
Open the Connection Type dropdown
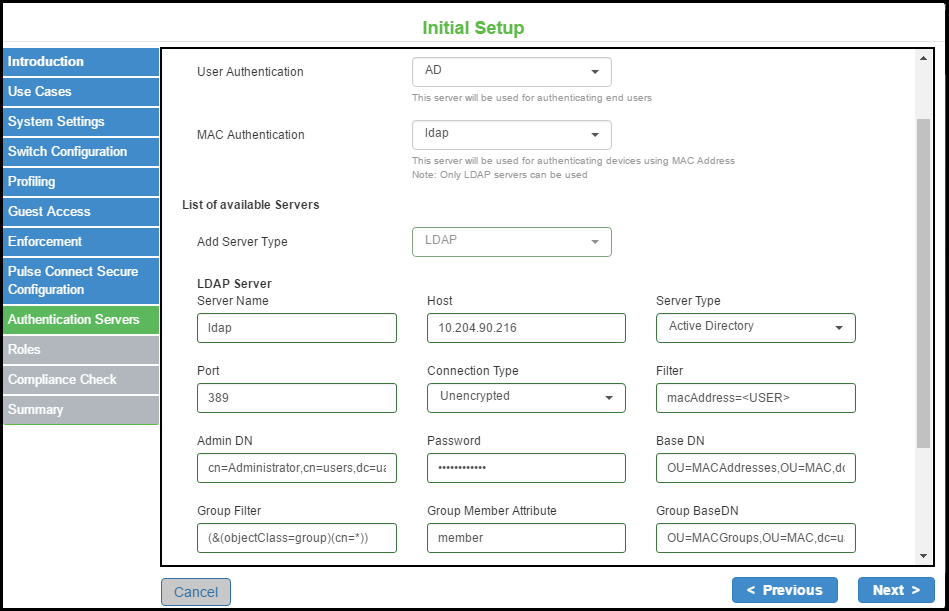526,397
